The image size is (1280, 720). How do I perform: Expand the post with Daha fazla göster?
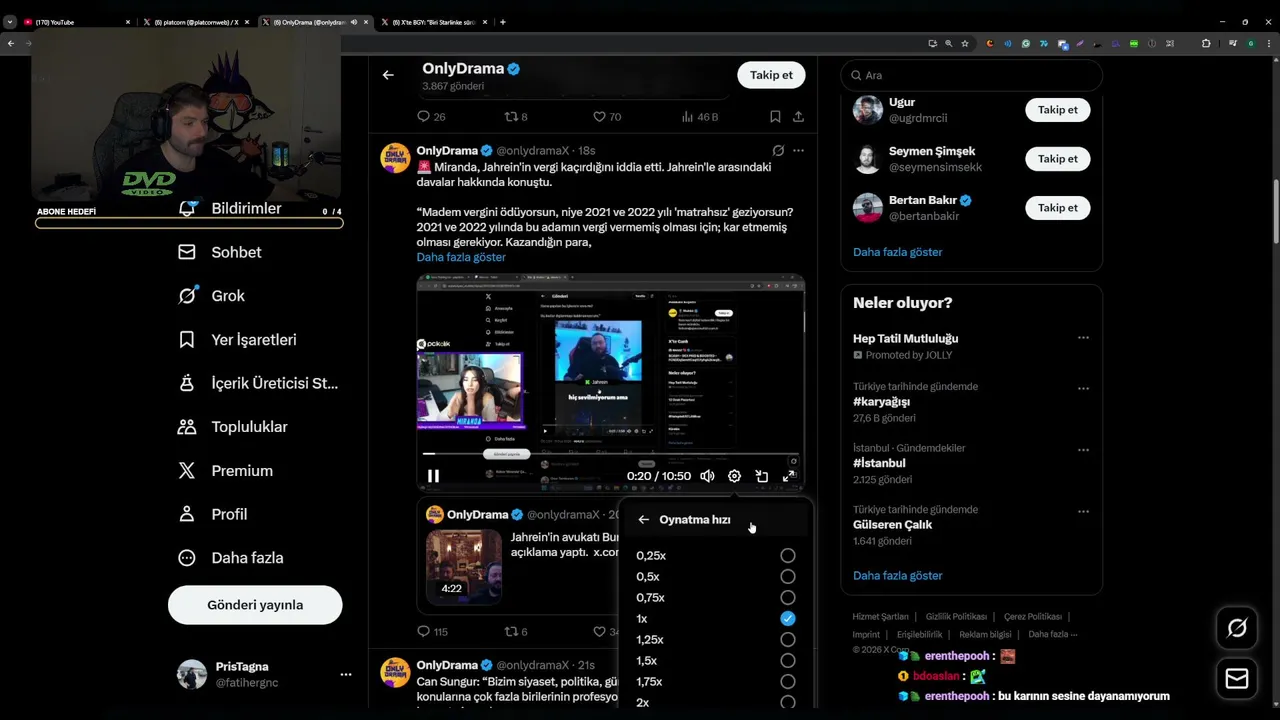coord(461,257)
